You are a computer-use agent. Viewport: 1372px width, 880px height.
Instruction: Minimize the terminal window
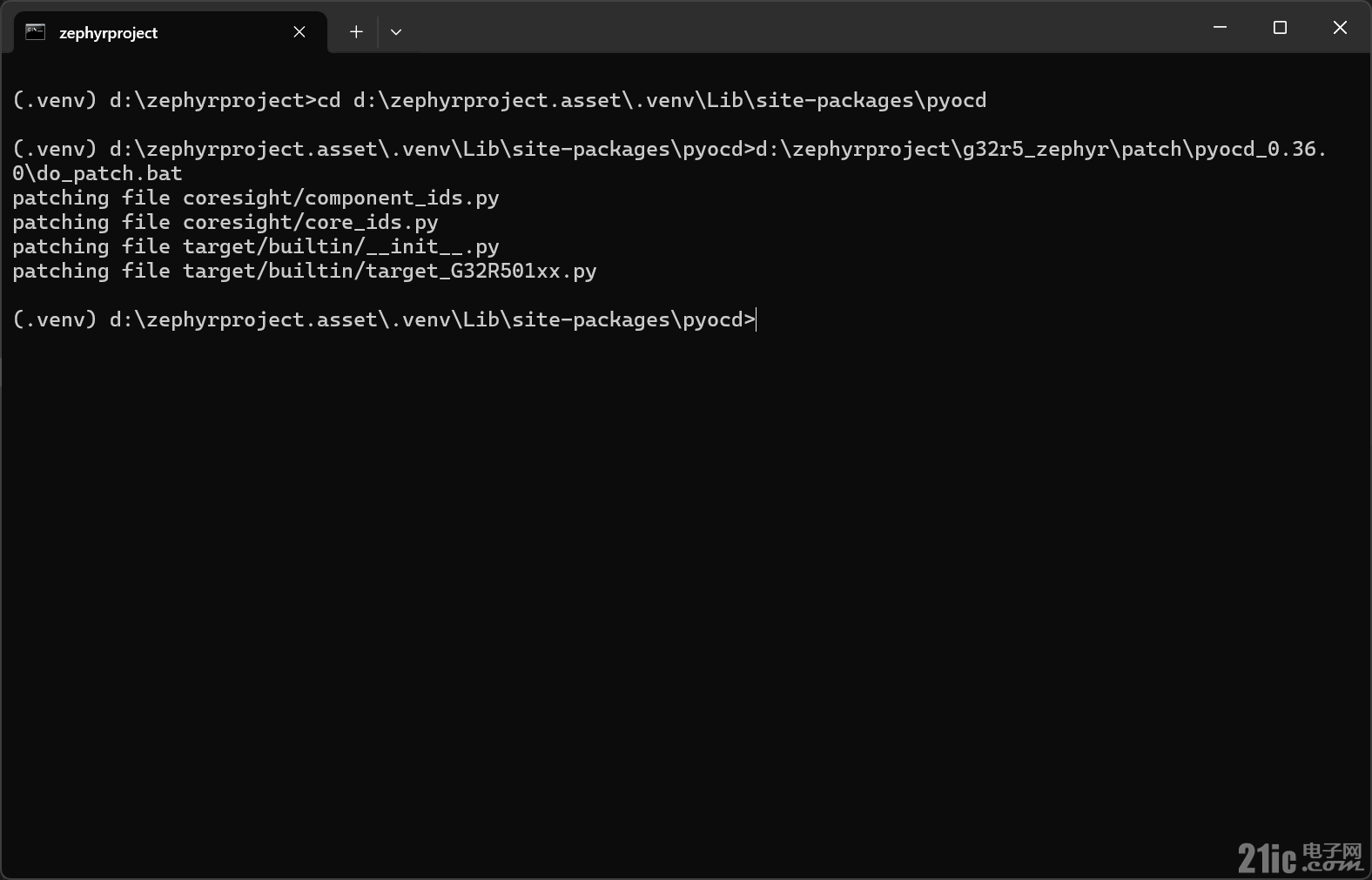[x=1220, y=28]
